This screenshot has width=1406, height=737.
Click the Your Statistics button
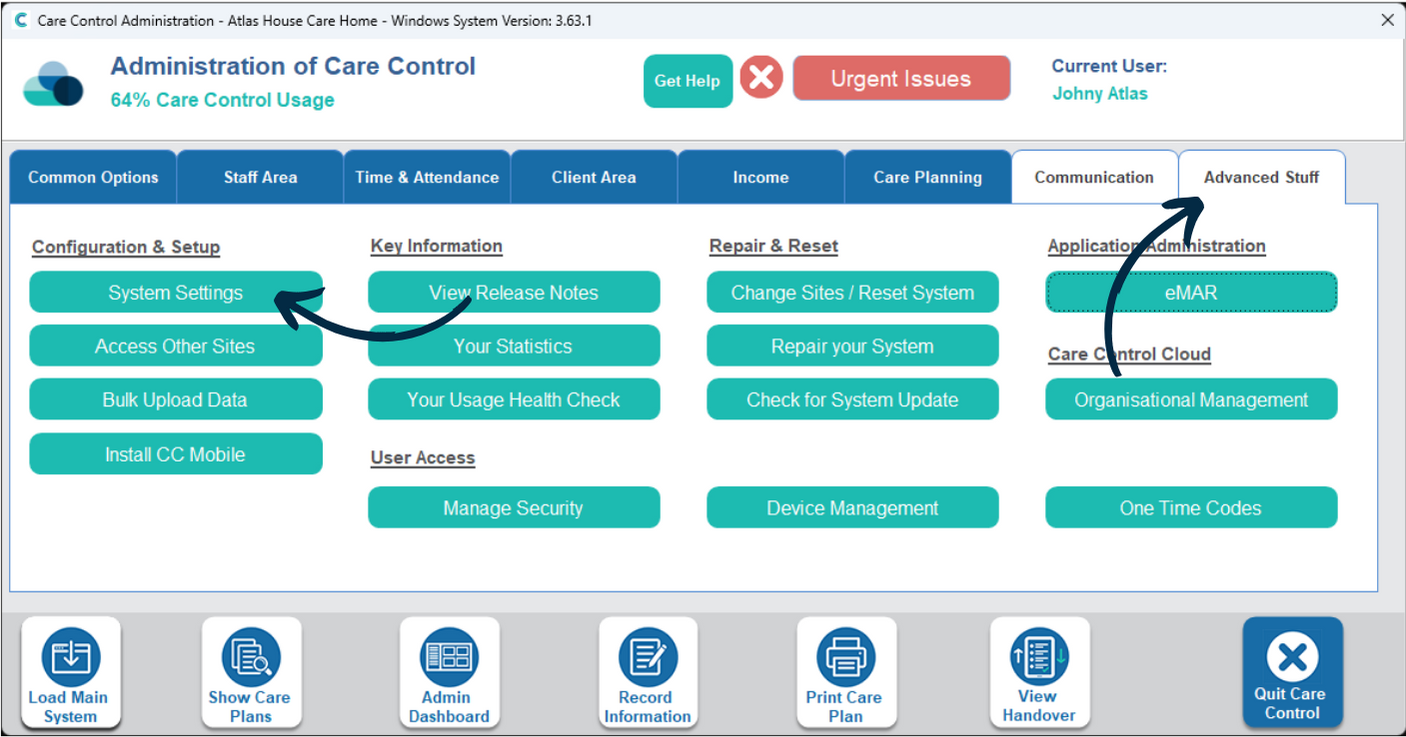pyautogui.click(x=514, y=346)
